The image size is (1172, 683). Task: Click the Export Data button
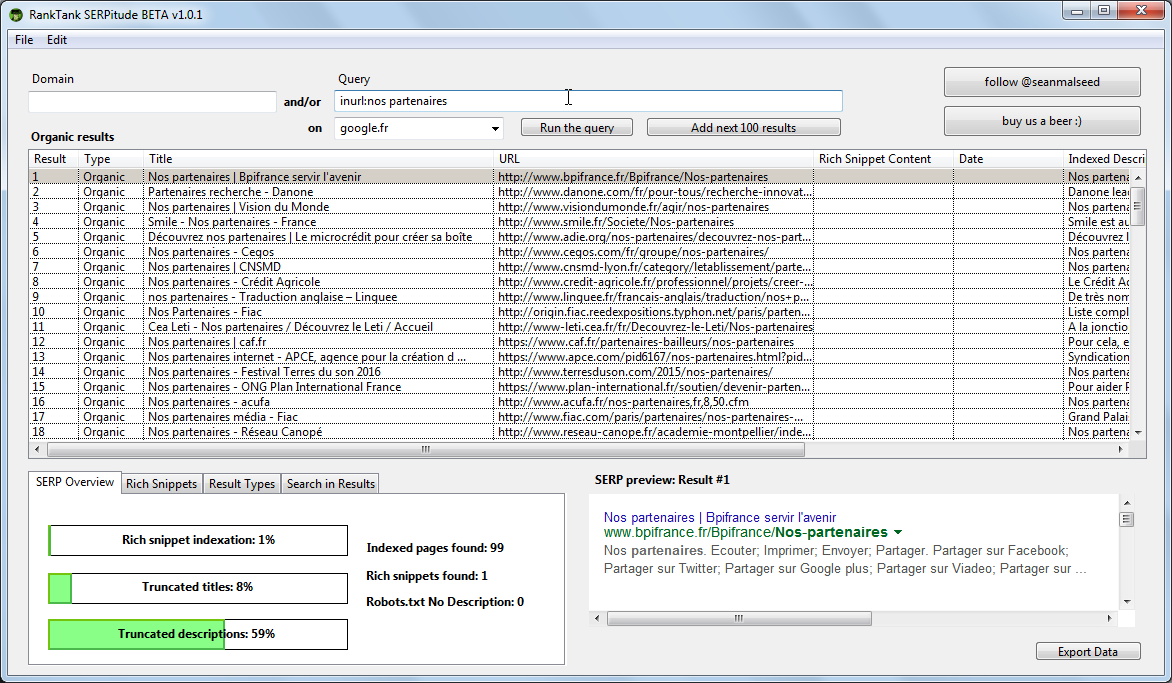click(1088, 652)
